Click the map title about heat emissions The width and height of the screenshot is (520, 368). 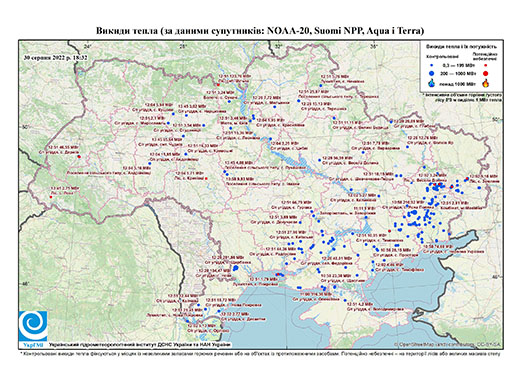coord(260,31)
